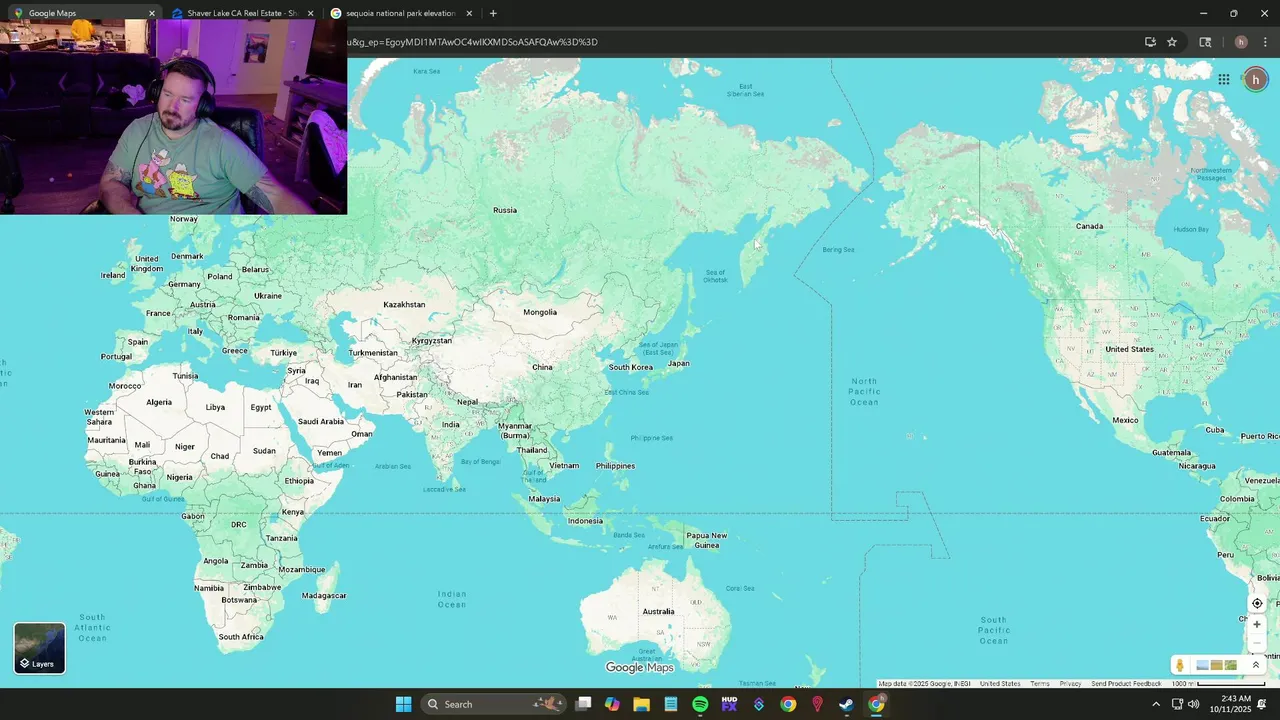Click the Map data ©2025 Google, INEGI text
This screenshot has height=720, width=1280.
point(924,684)
